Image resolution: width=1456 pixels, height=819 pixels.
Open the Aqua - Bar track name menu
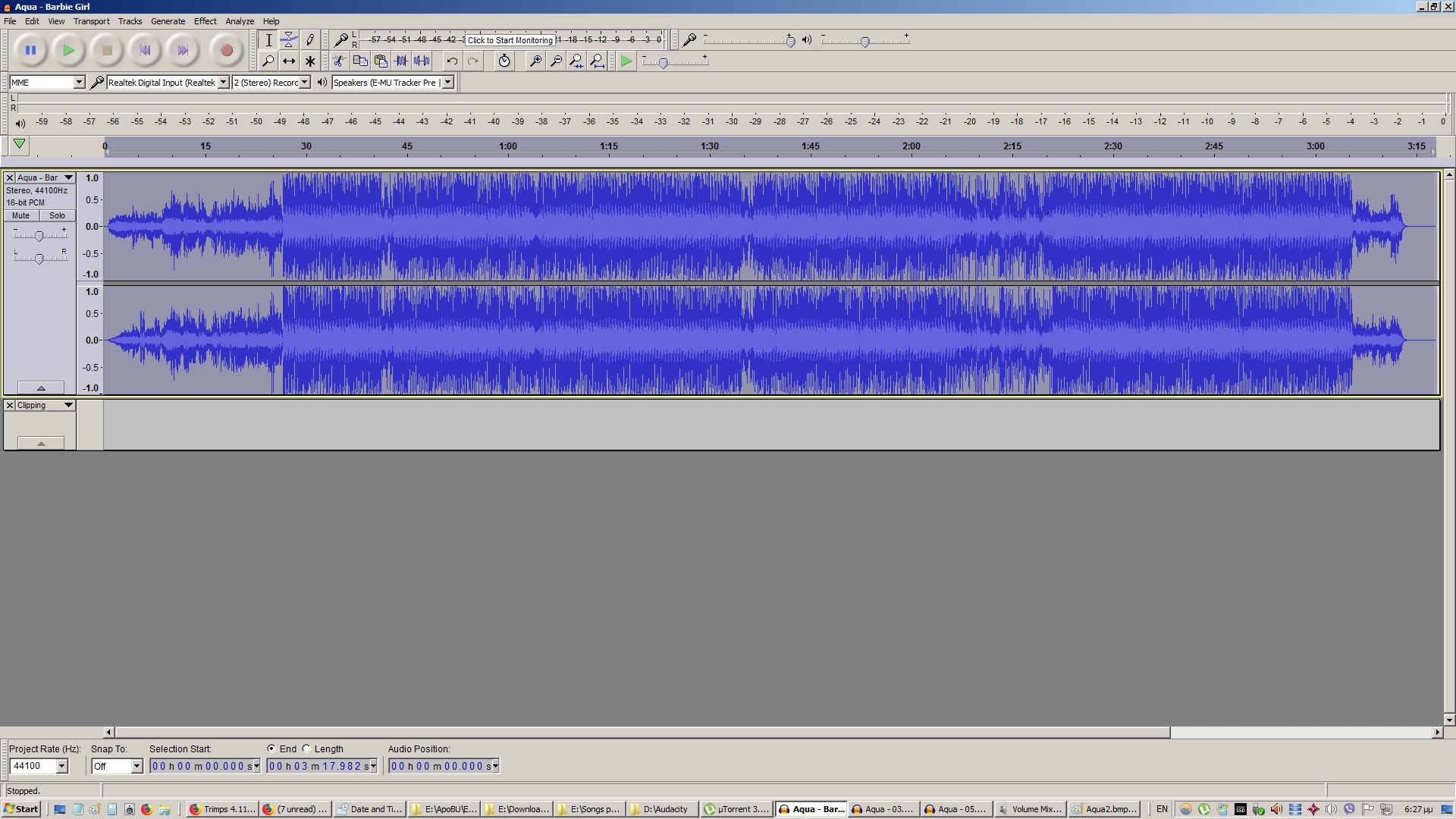point(45,177)
